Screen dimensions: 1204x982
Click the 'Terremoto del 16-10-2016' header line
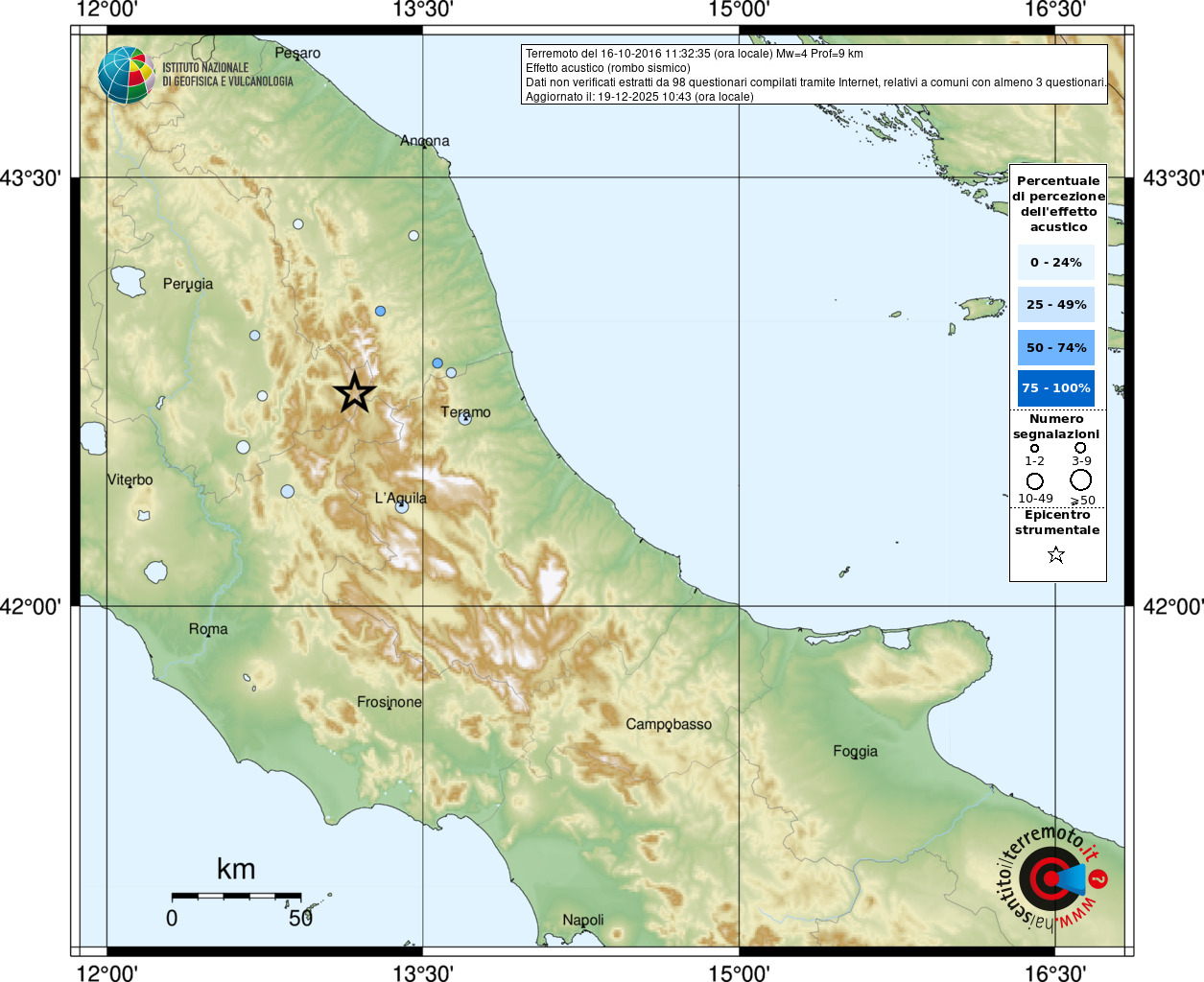[x=695, y=54]
